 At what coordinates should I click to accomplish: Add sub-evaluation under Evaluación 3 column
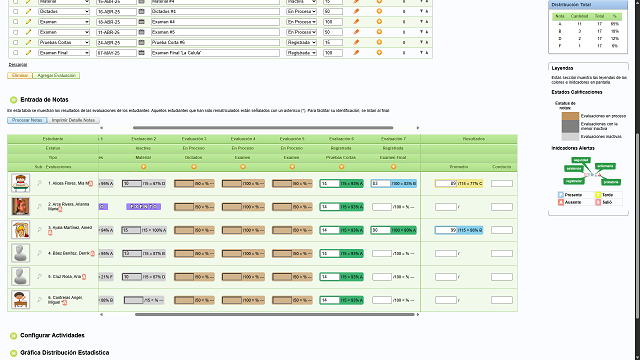(194, 167)
